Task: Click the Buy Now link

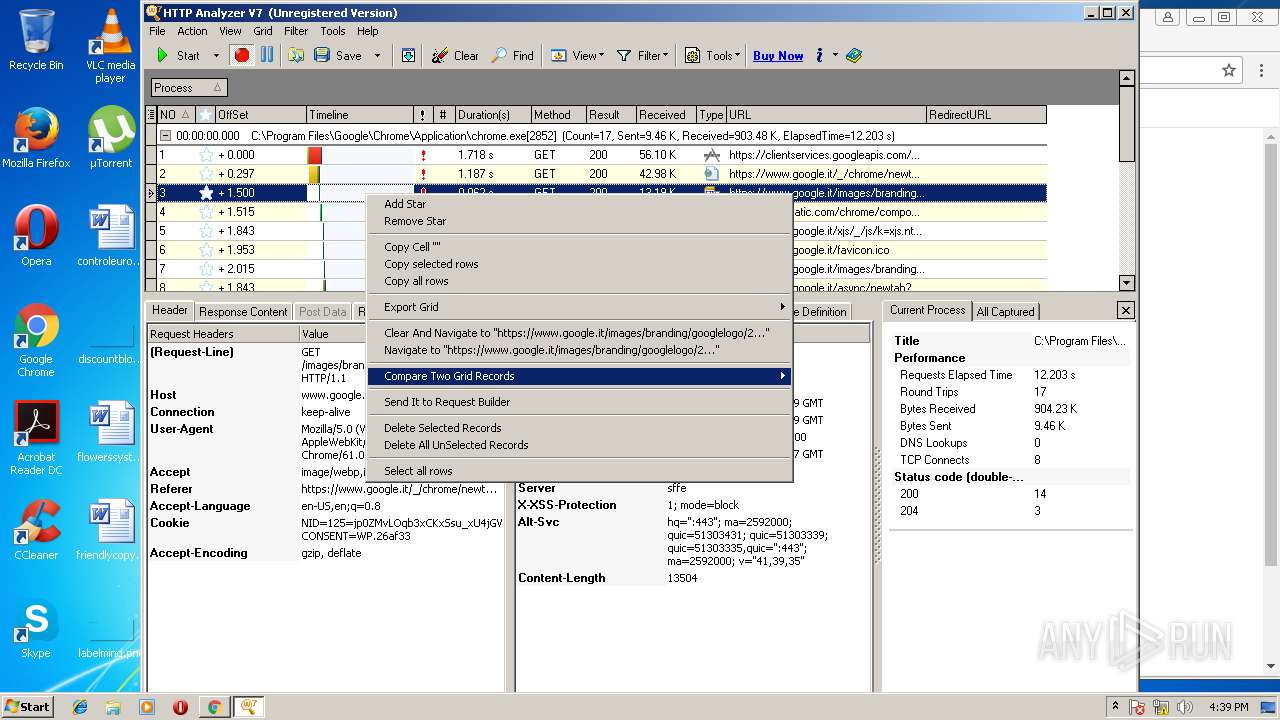Action: click(778, 56)
